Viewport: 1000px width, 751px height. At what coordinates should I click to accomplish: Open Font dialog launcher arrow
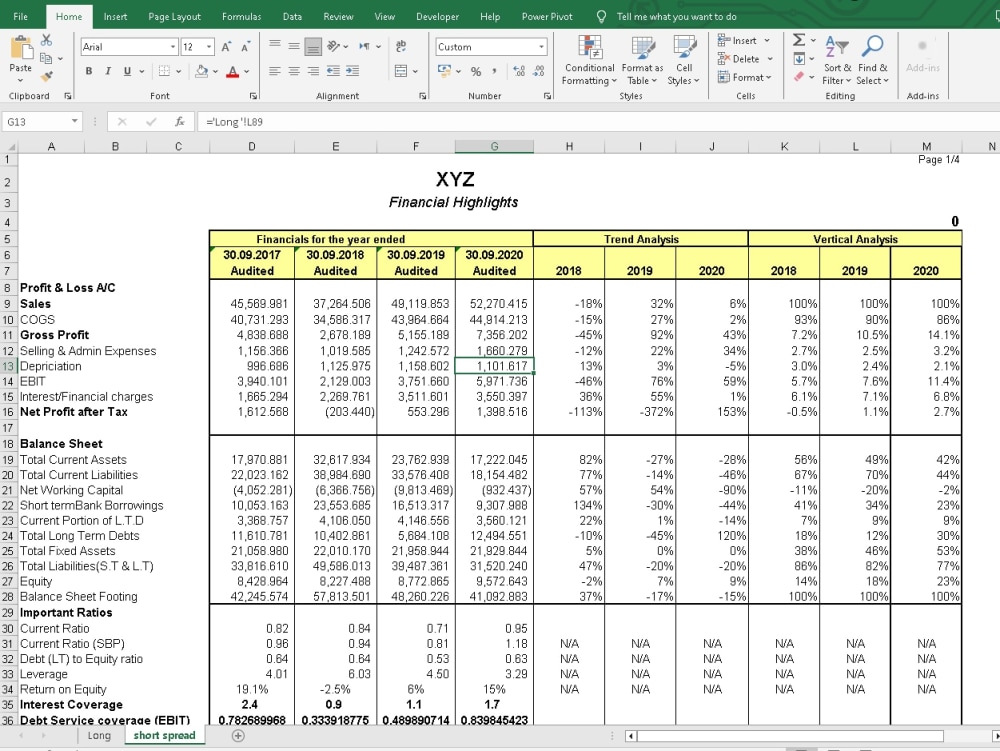[253, 96]
